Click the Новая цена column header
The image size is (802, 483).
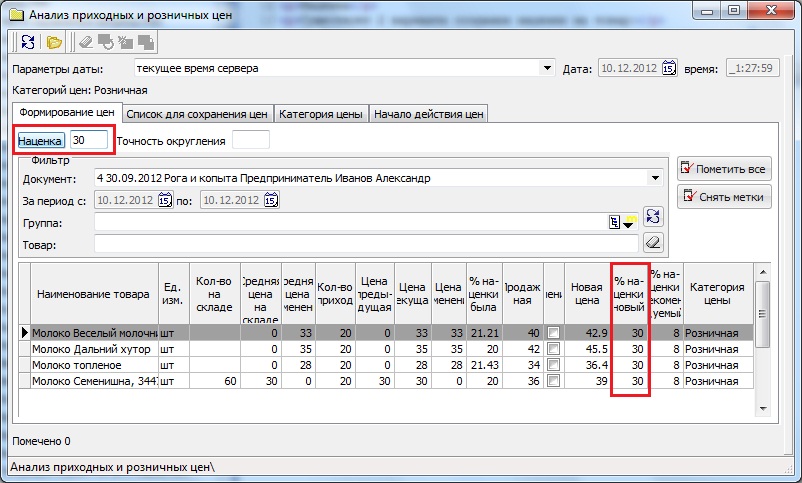pyautogui.click(x=587, y=294)
